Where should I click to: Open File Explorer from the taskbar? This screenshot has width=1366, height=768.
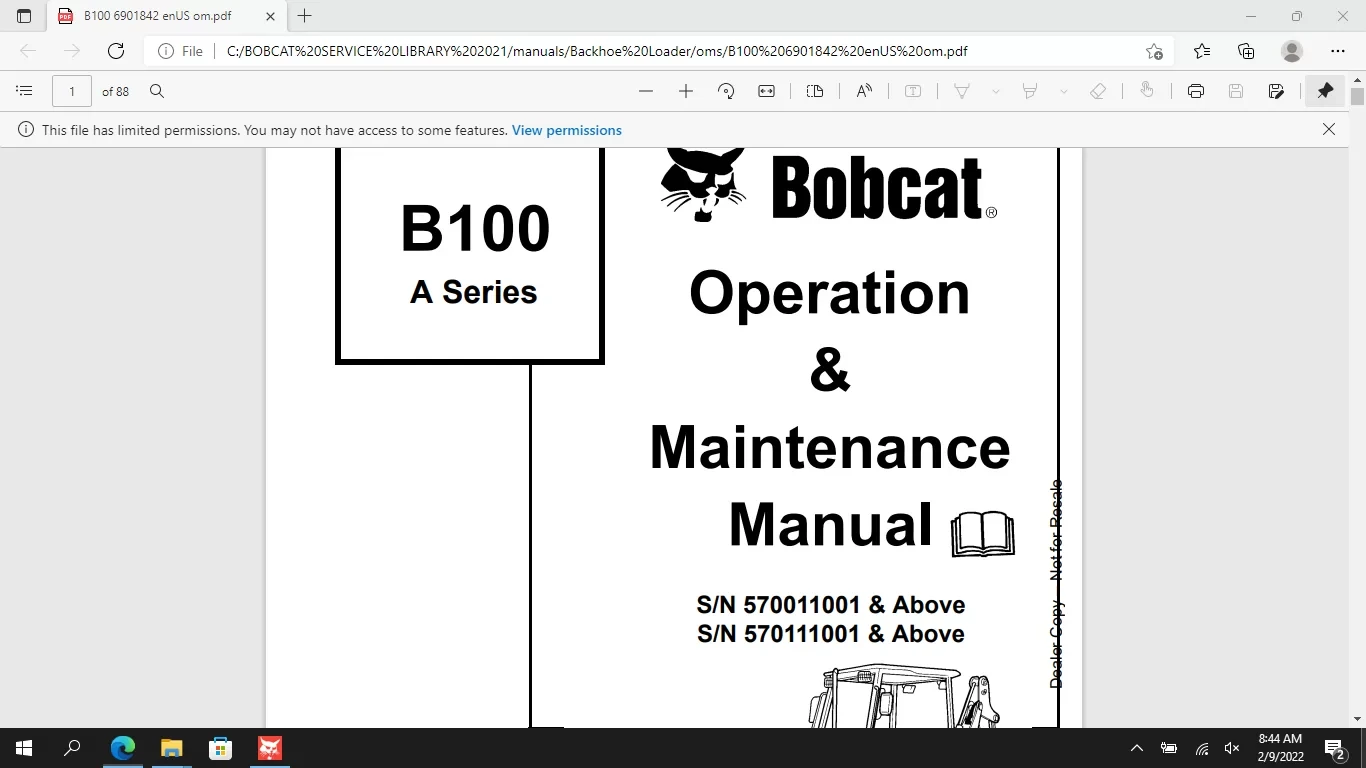pos(172,748)
